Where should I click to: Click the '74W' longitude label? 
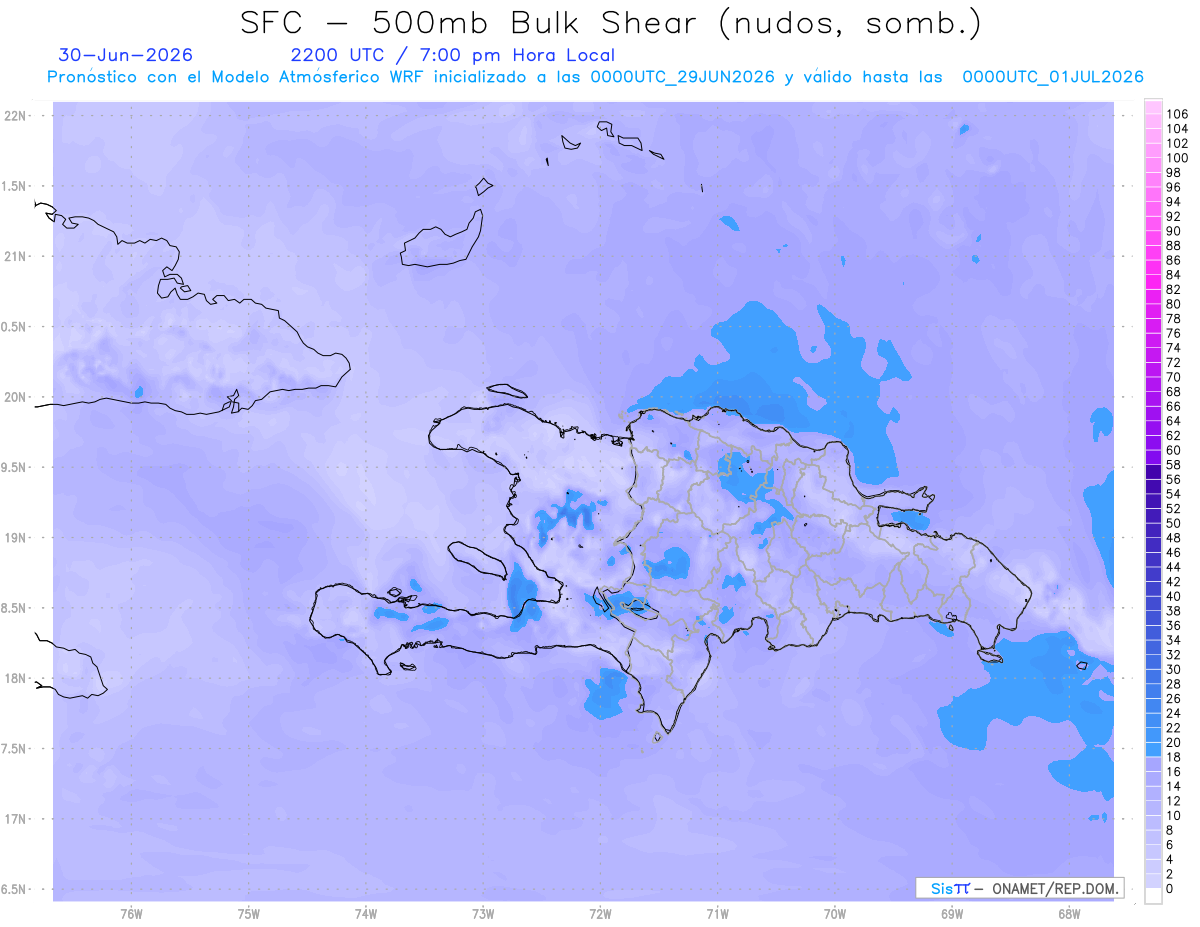pos(366,913)
